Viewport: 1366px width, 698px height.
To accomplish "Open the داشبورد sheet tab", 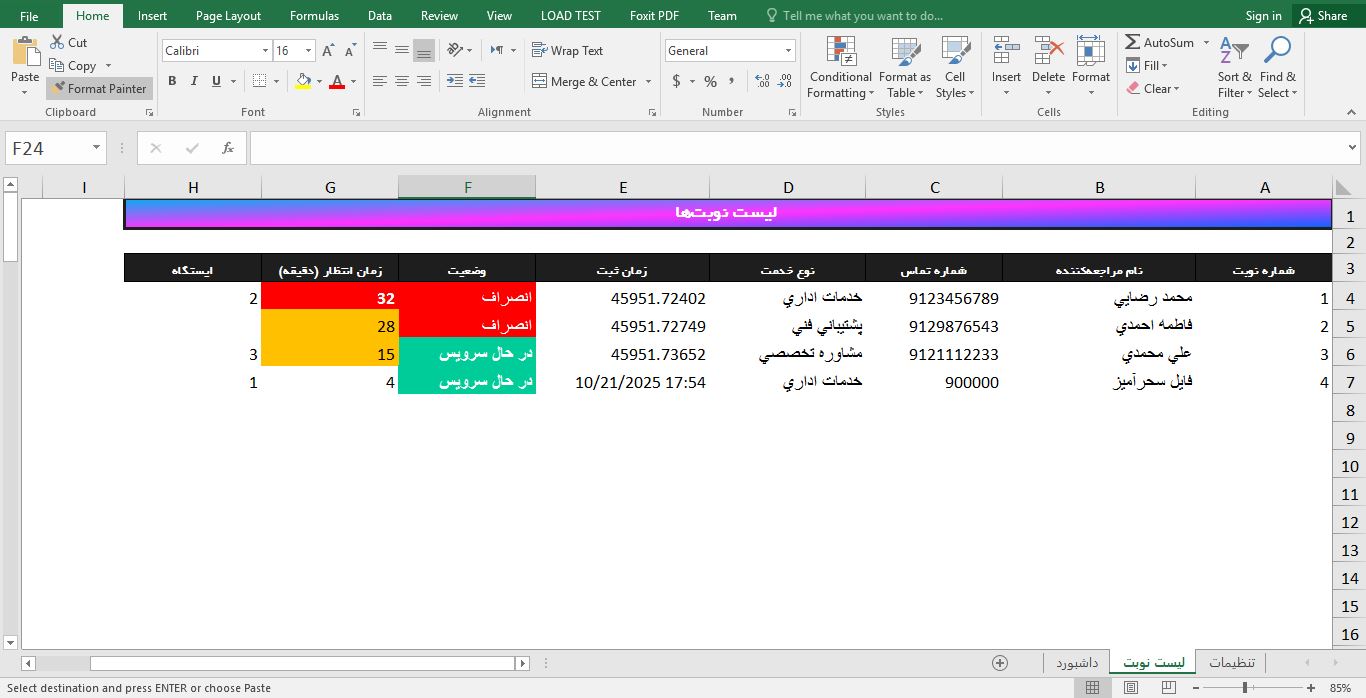I will 1077,663.
